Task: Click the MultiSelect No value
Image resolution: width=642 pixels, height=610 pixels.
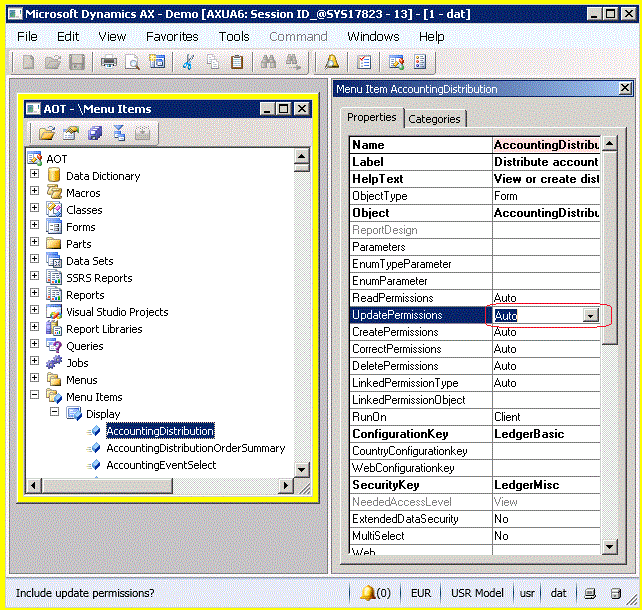Action: coord(546,536)
